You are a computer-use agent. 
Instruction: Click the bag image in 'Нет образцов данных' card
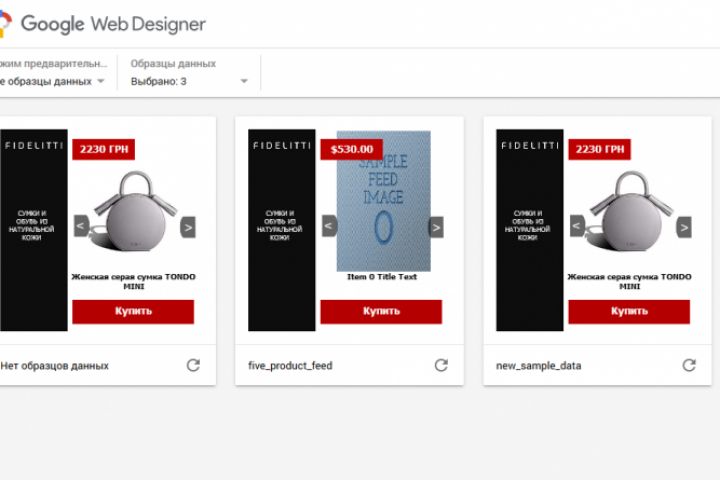point(133,211)
